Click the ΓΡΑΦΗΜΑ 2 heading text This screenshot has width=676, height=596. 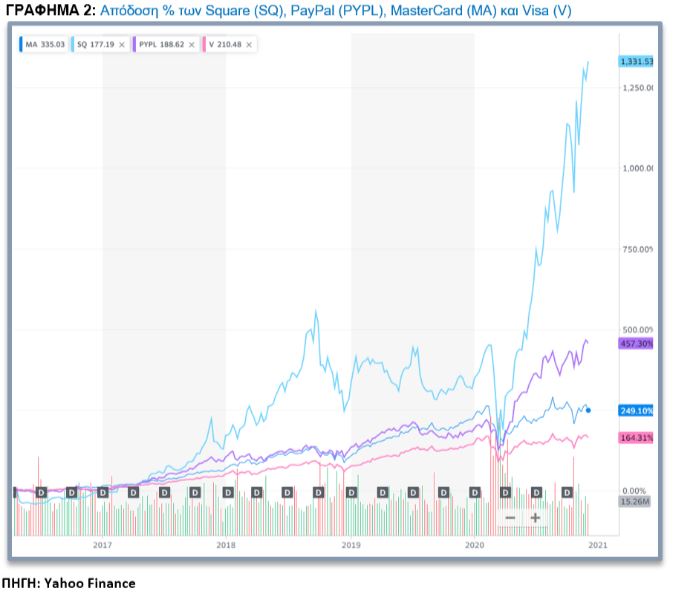[x=50, y=10]
